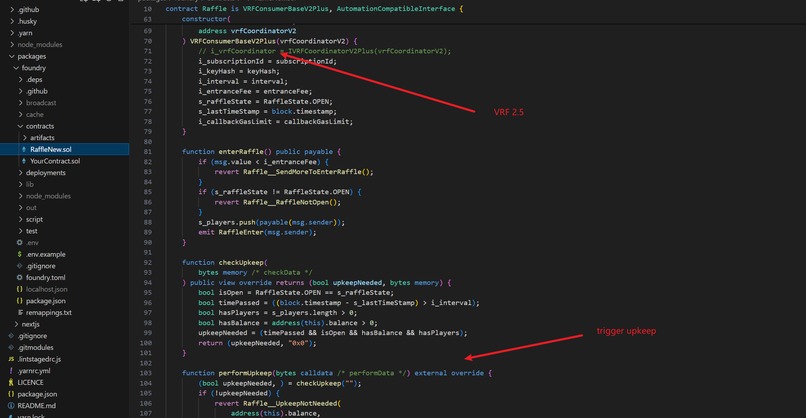
Task: Click 'i_callbackGasLimit = callbackGasLimit;' line
Action: click(276, 122)
